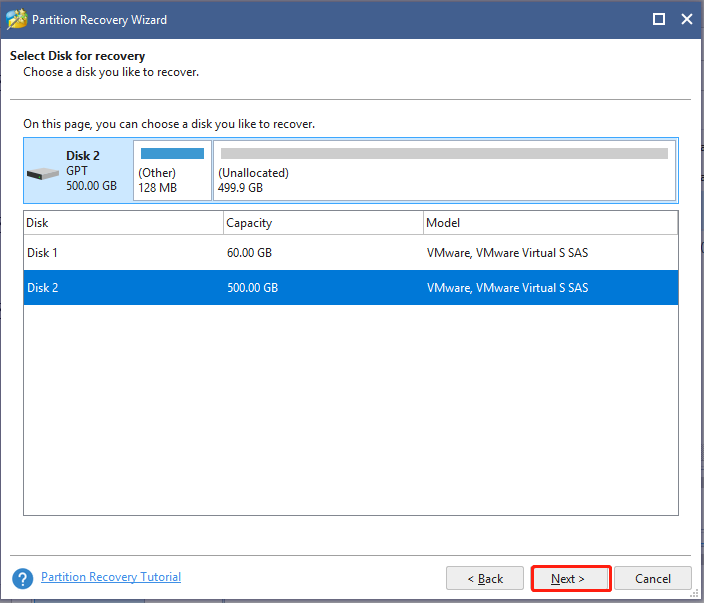Click the 60.00 GB capacity cell
The height and width of the screenshot is (603, 704).
(x=249, y=253)
